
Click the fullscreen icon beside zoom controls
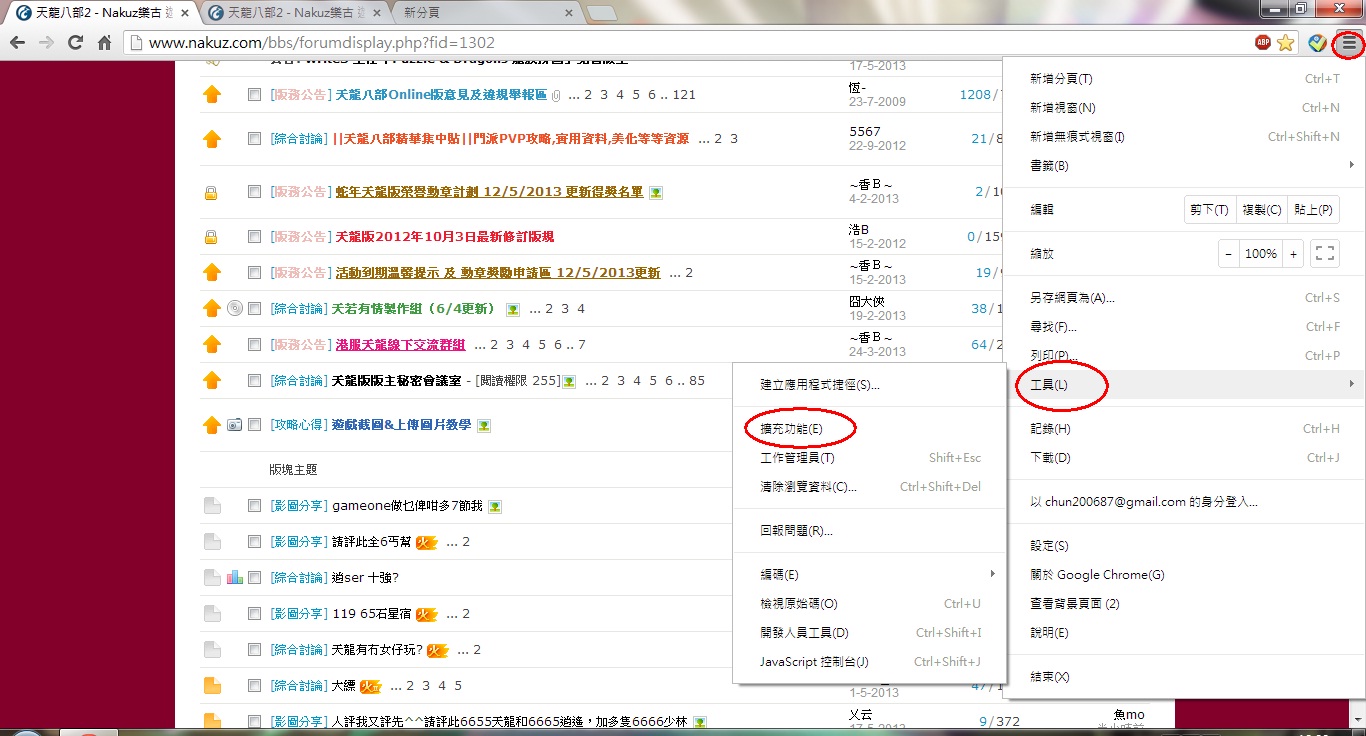point(1325,254)
